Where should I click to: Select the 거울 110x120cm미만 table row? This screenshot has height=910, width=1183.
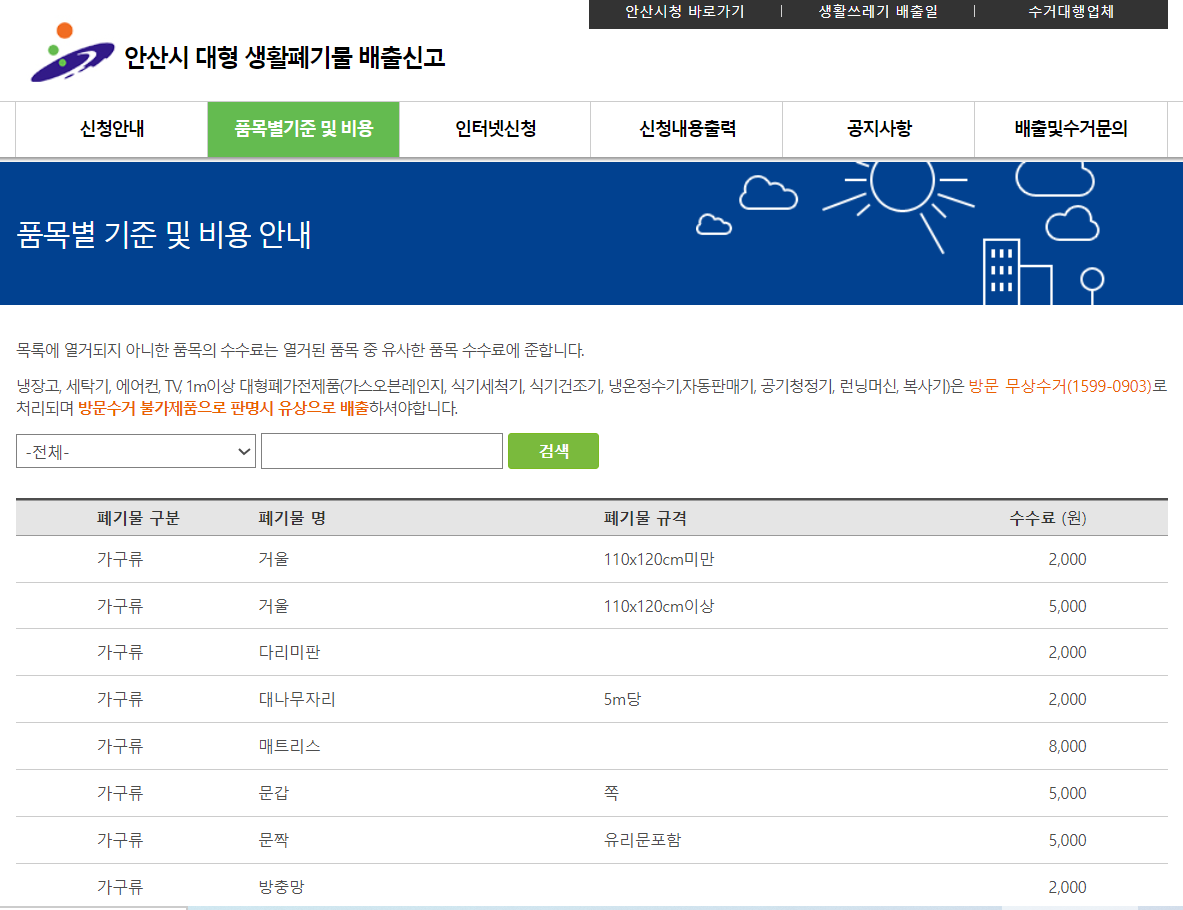point(590,559)
